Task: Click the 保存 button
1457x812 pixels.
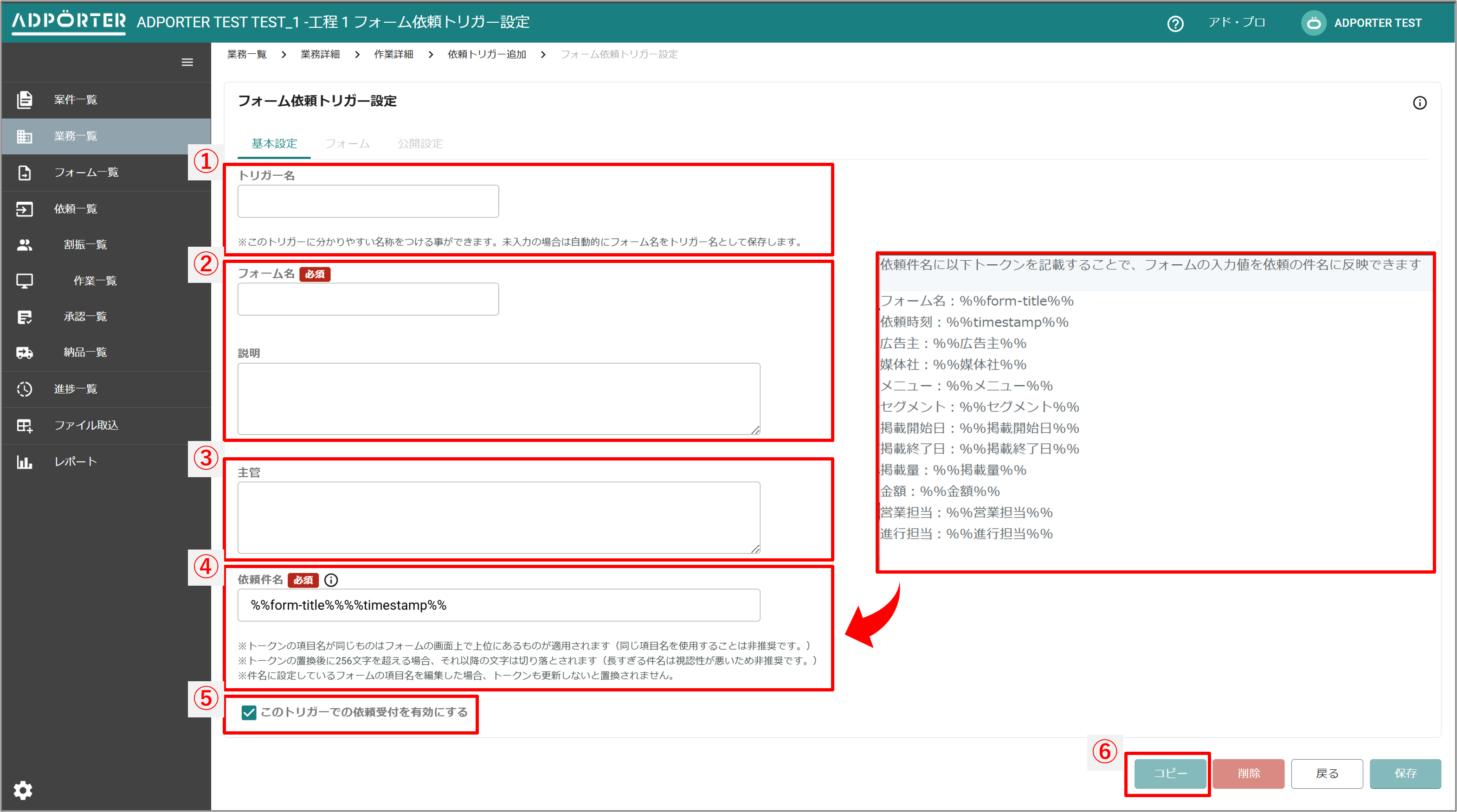Action: pos(1405,774)
